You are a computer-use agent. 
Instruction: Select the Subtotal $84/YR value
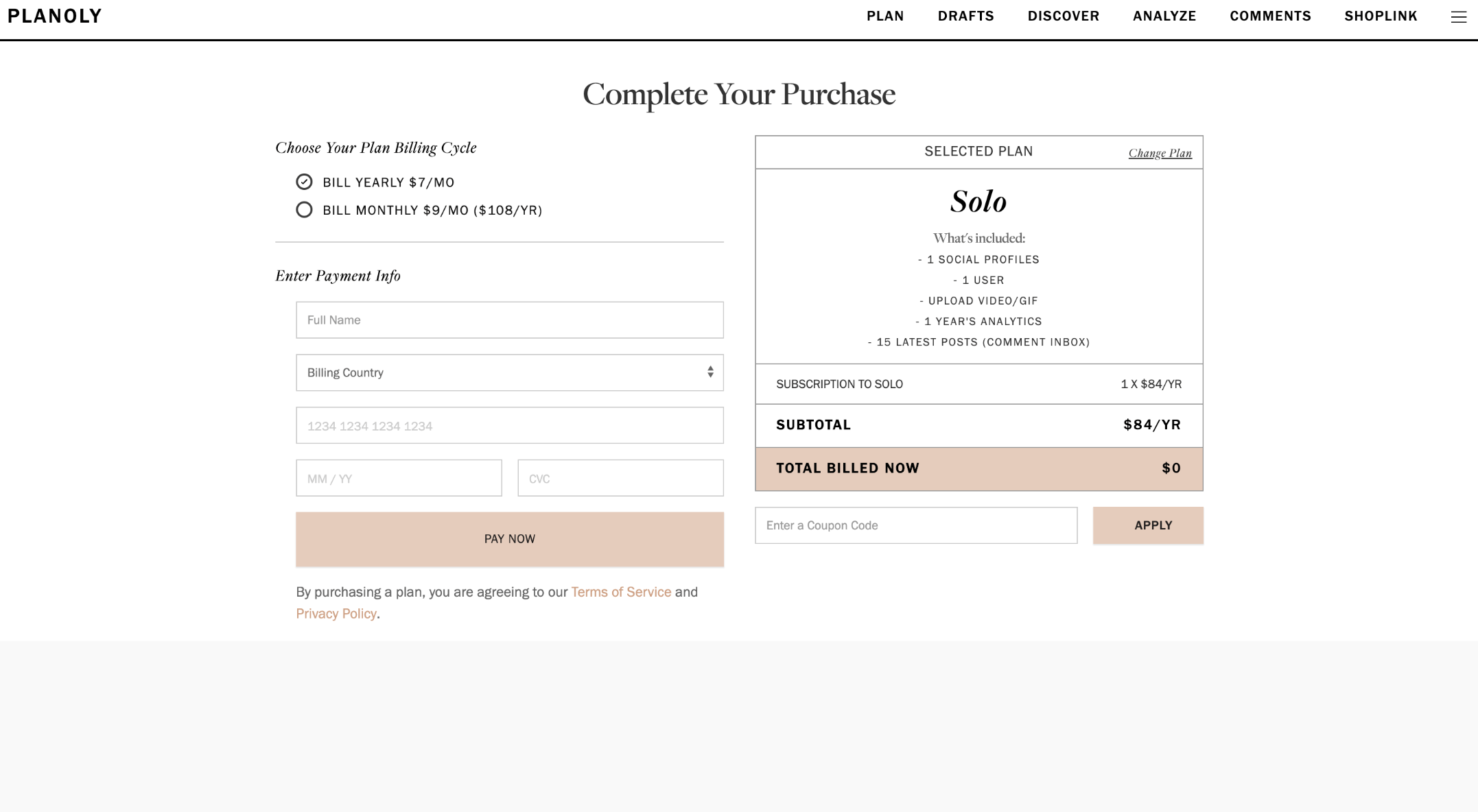click(1152, 425)
